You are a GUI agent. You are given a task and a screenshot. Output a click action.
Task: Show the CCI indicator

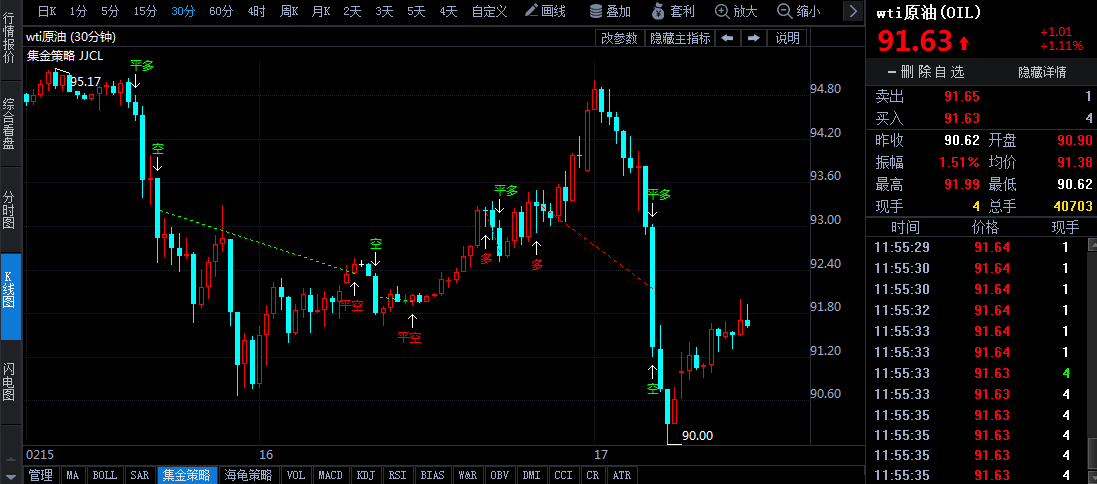pyautogui.click(x=563, y=476)
